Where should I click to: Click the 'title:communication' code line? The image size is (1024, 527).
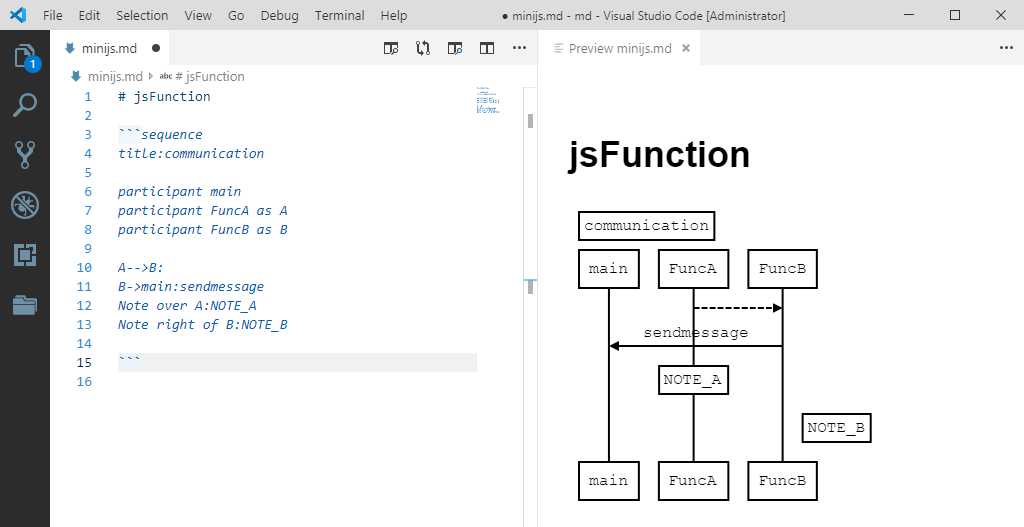pos(191,154)
